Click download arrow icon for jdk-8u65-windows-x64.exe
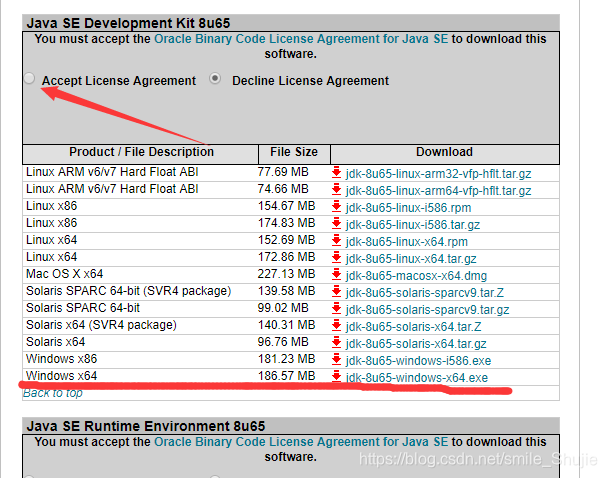Screen dimensions: 607x478 pos(336,376)
